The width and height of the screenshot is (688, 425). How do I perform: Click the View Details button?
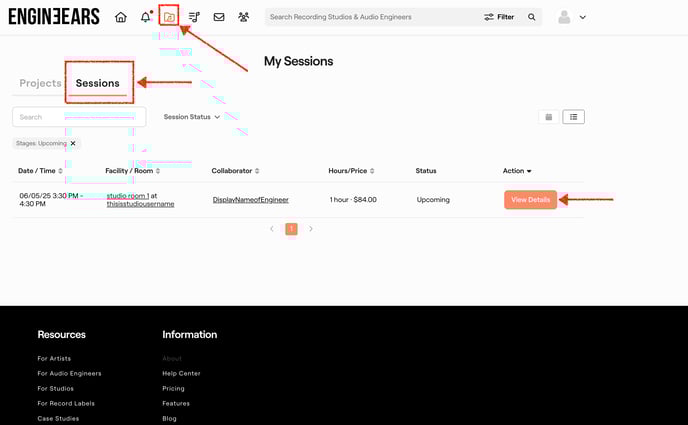click(x=530, y=200)
